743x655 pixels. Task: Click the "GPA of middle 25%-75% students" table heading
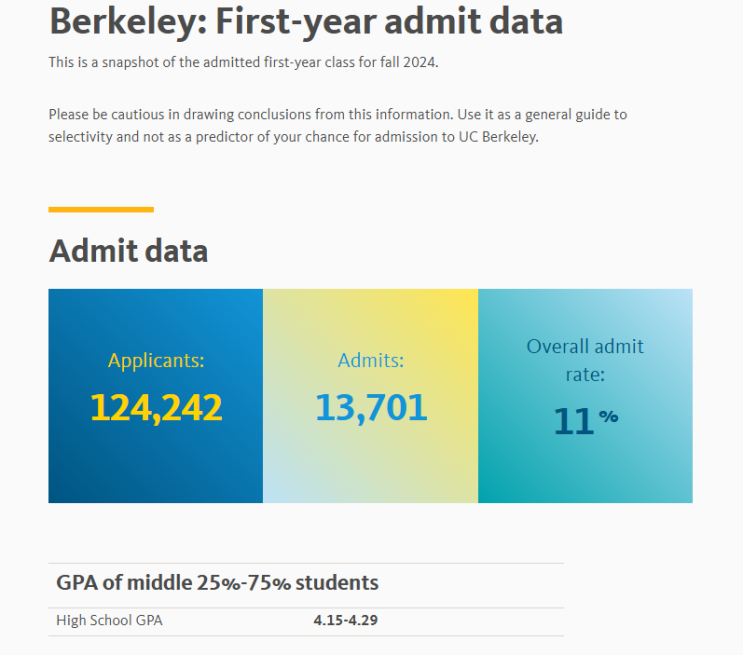coord(217,583)
